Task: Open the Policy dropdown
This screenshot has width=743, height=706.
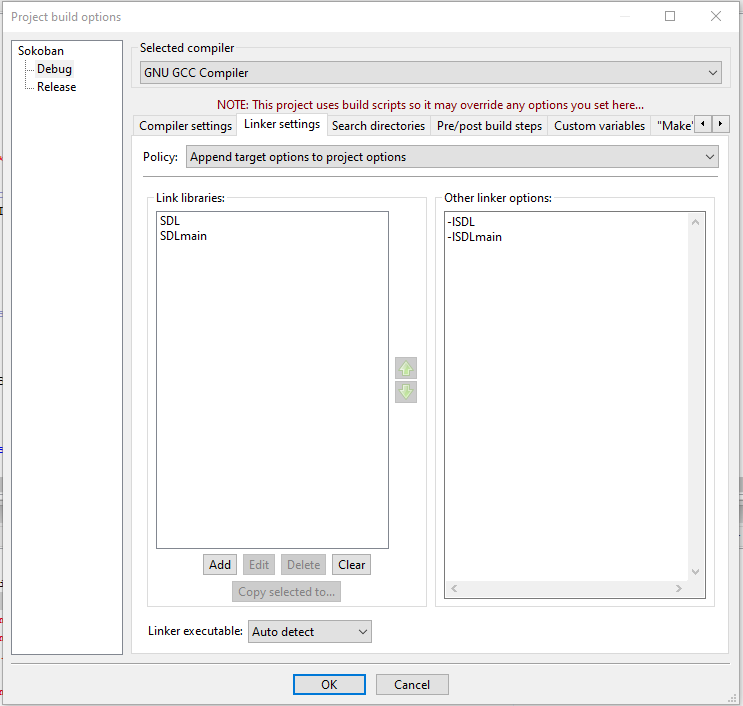Action: pos(452,157)
